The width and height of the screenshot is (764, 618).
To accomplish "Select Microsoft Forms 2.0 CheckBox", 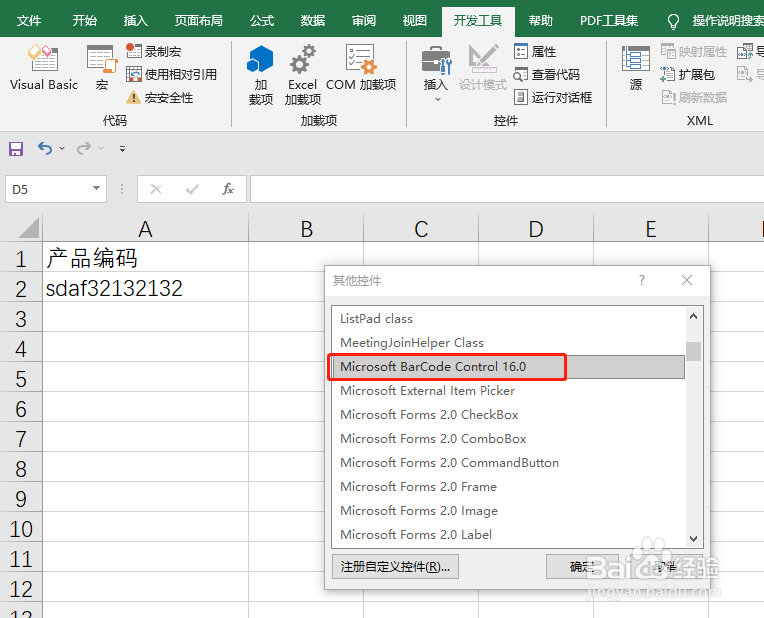I will (508, 414).
